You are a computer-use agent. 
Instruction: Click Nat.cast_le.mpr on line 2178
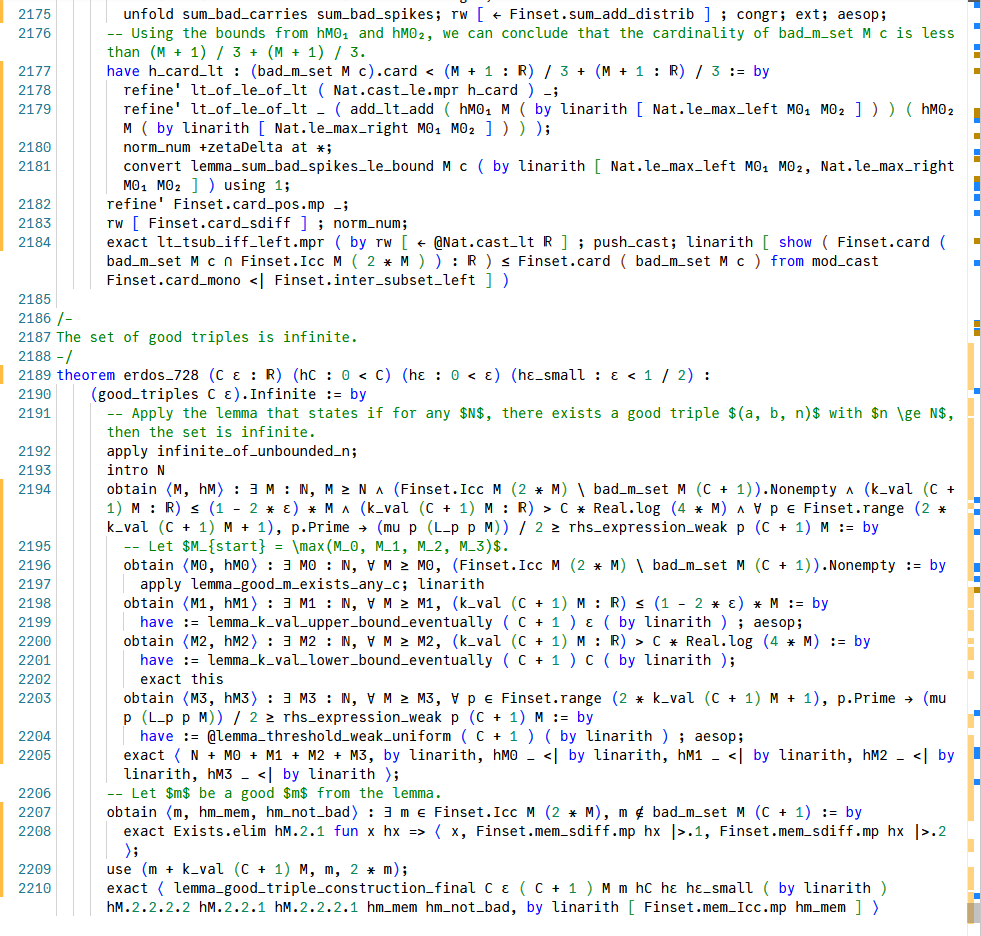click(x=396, y=90)
